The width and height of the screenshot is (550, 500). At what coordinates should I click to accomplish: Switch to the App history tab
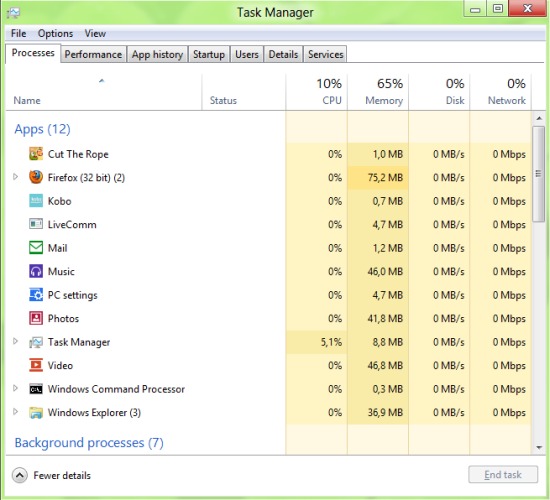[x=157, y=54]
